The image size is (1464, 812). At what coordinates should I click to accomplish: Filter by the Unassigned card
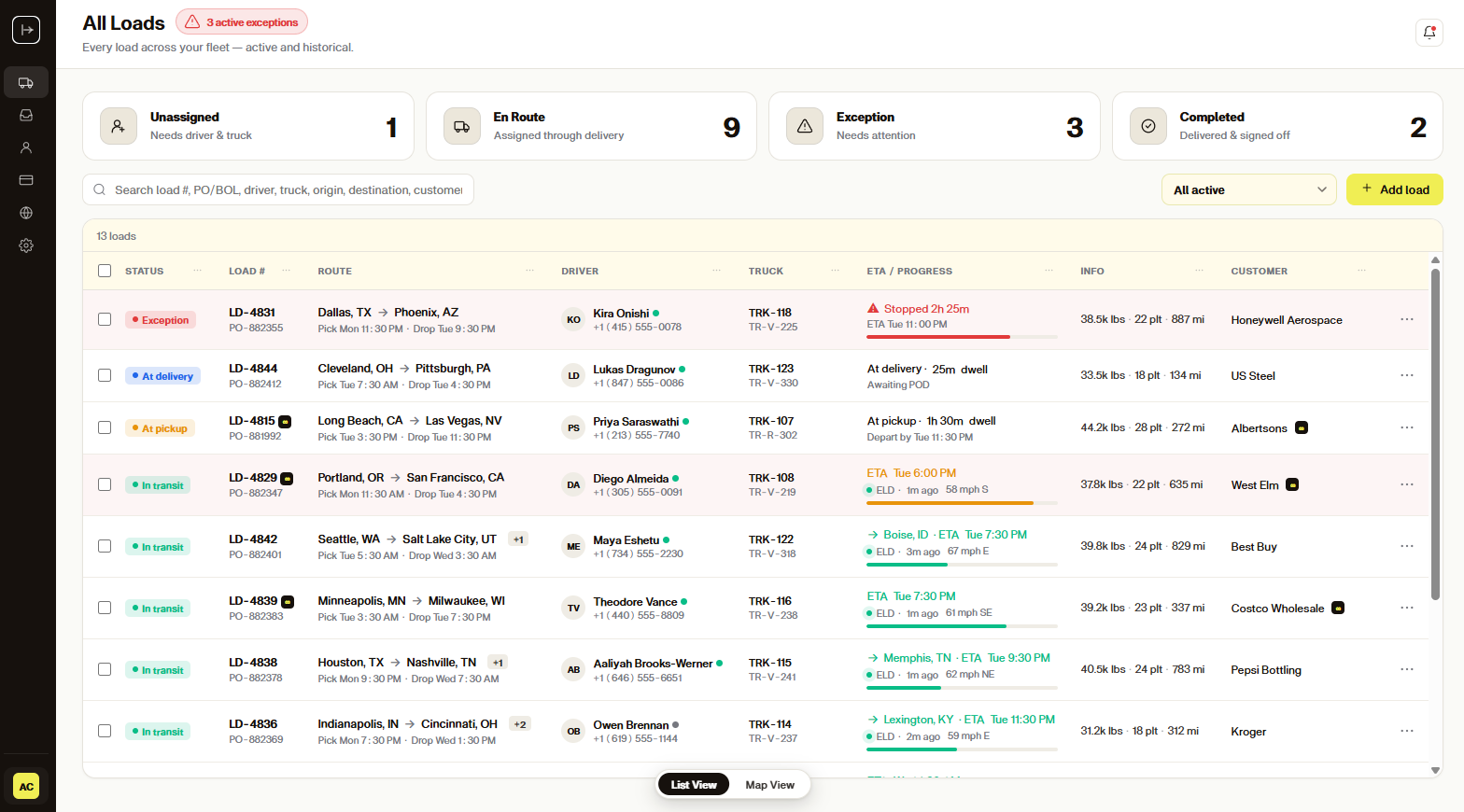coord(248,126)
